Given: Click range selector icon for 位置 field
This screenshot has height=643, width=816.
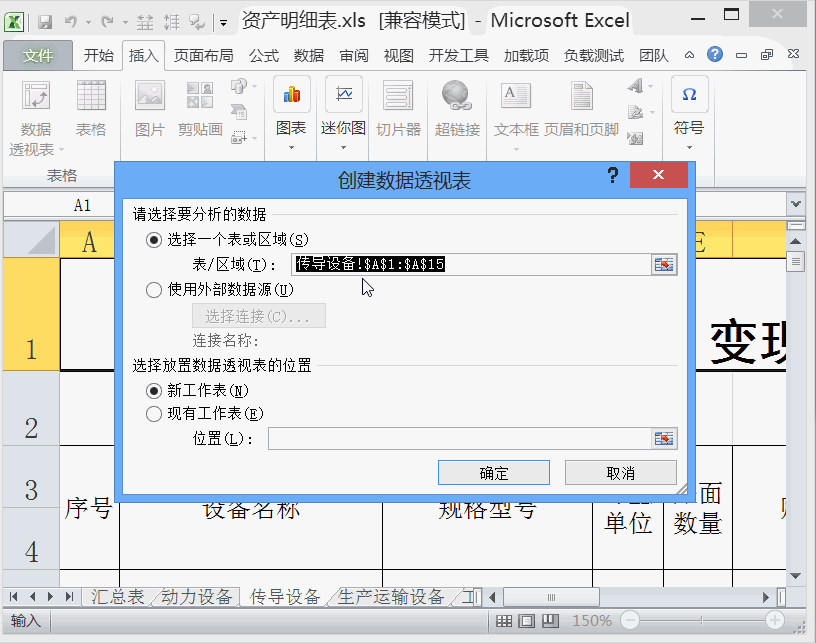Looking at the screenshot, I should (x=664, y=439).
